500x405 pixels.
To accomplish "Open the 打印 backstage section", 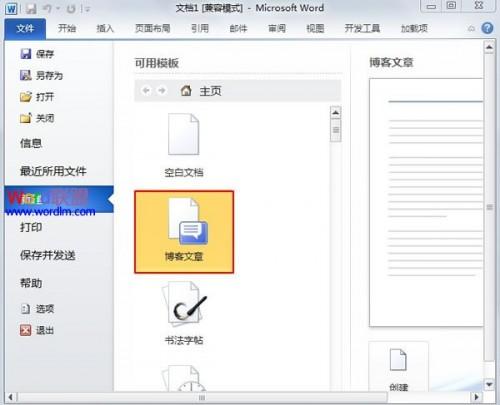I will pyautogui.click(x=31, y=227).
